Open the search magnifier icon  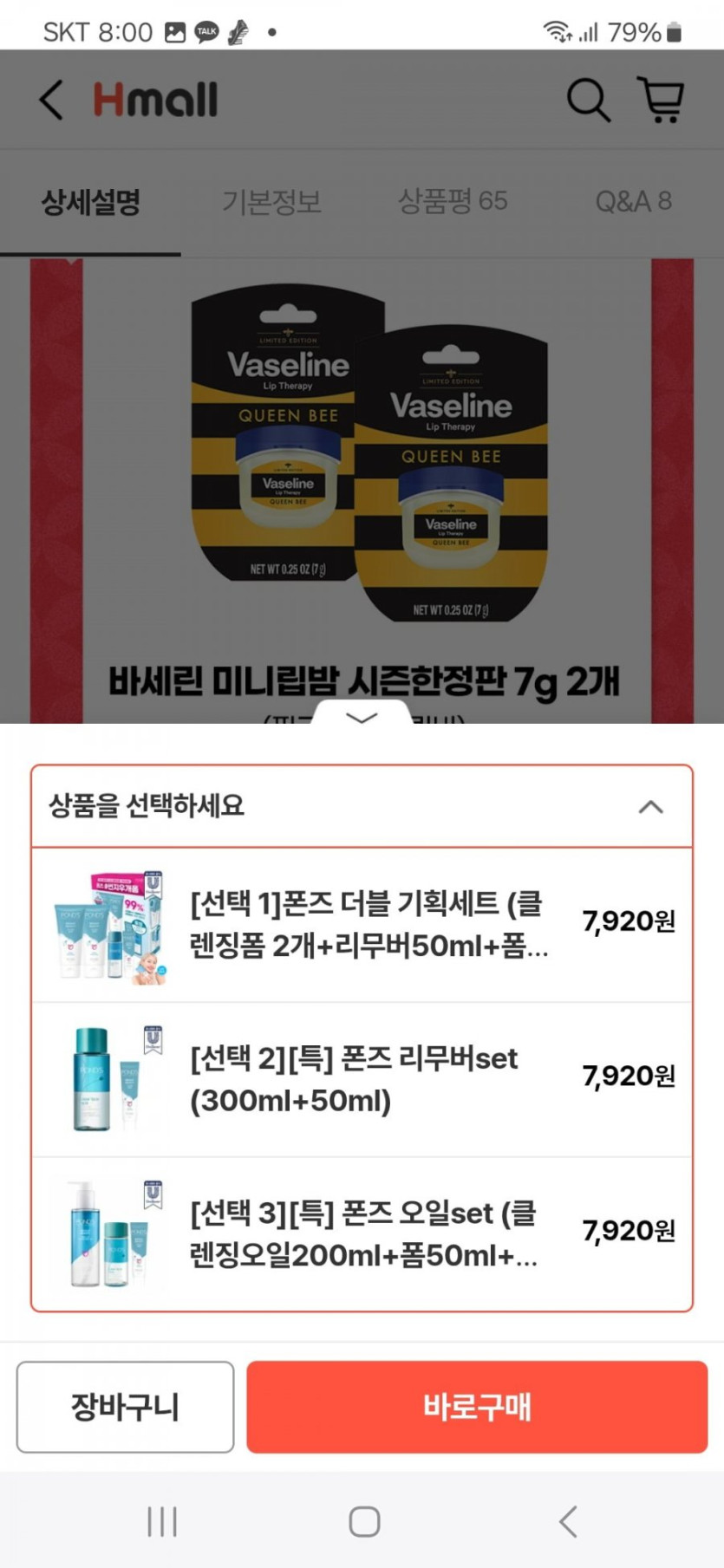pos(589,100)
